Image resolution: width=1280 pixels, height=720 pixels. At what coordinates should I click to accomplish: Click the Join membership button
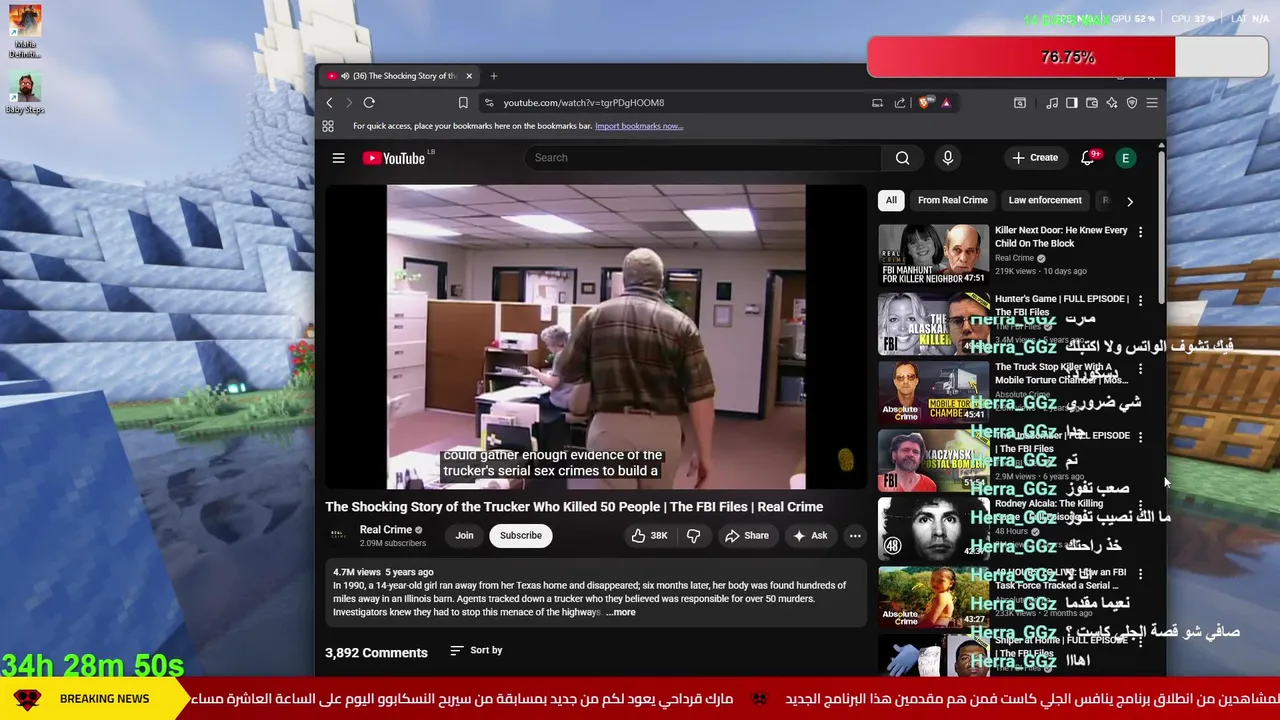coord(465,536)
